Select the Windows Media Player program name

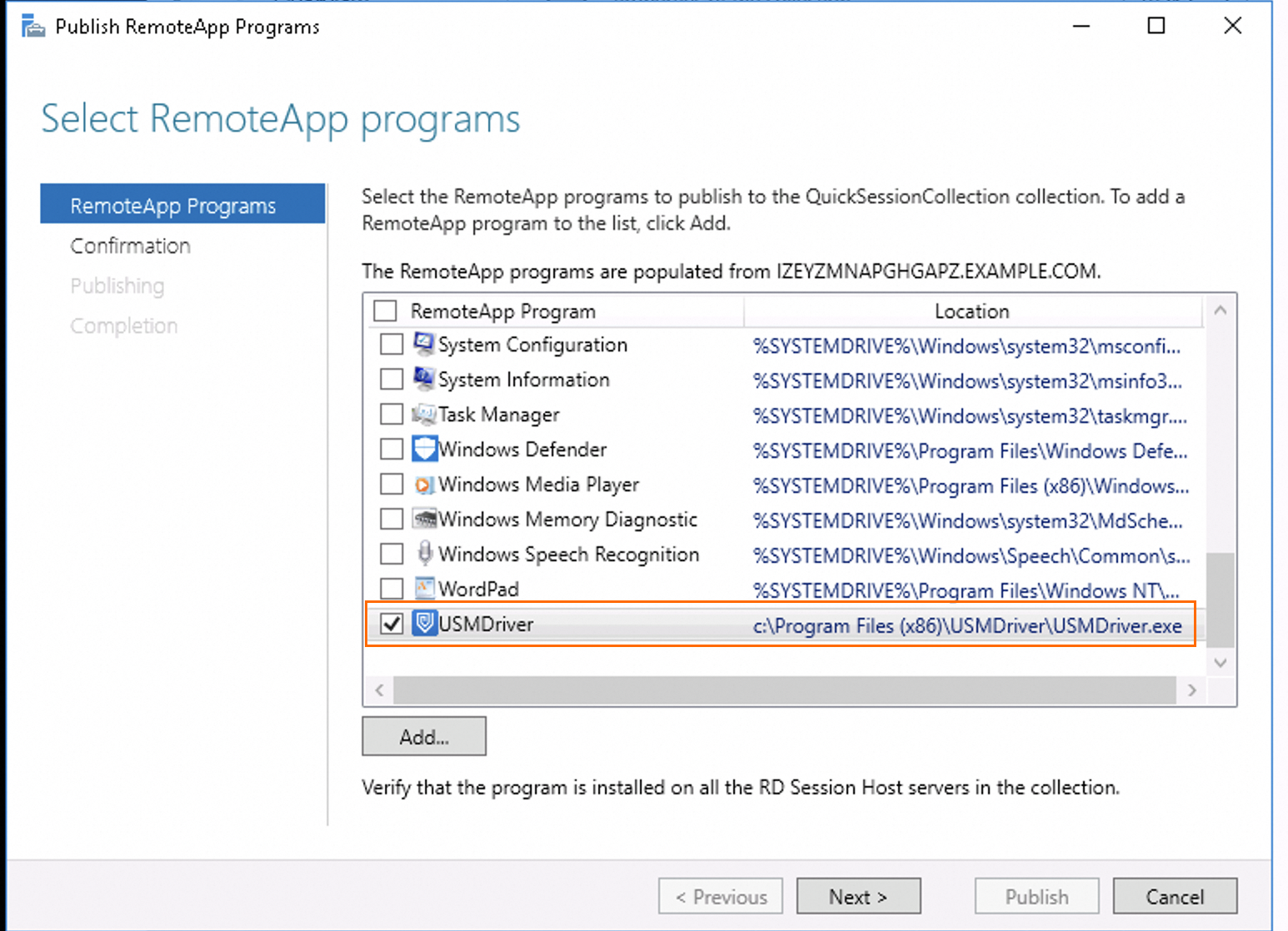pyautogui.click(x=539, y=485)
